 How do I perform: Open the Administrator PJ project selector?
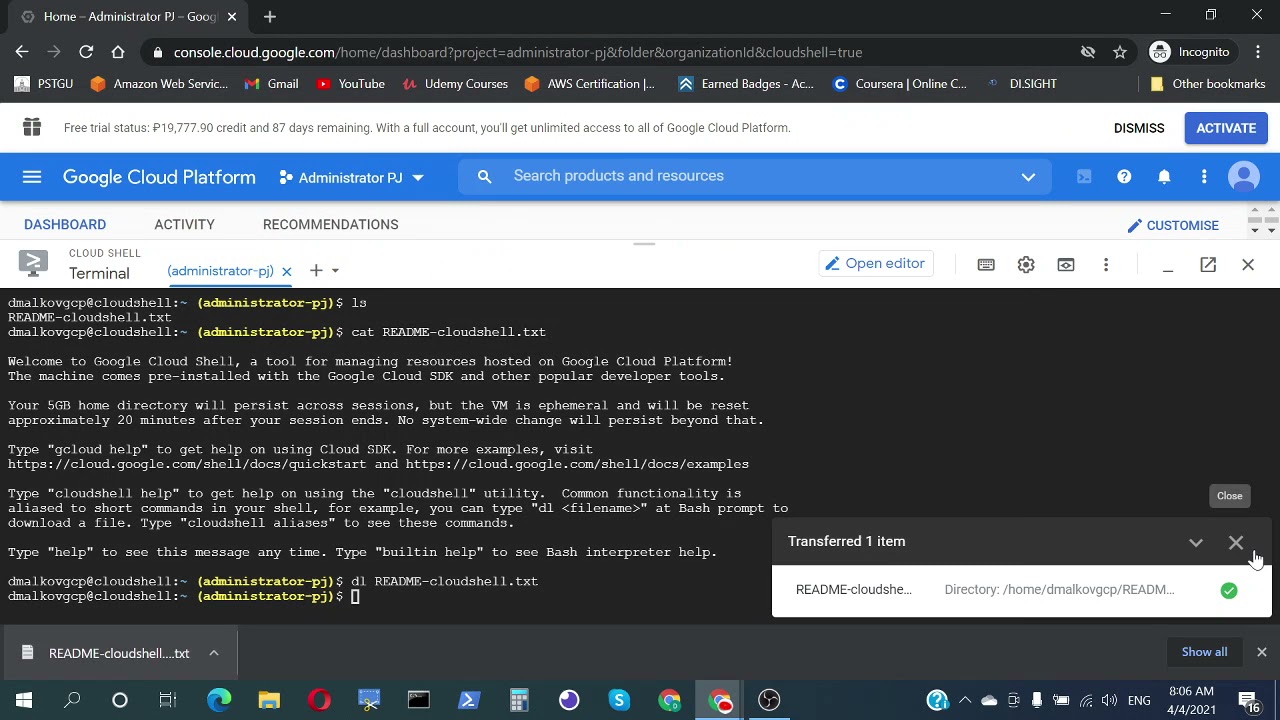pyautogui.click(x=351, y=177)
